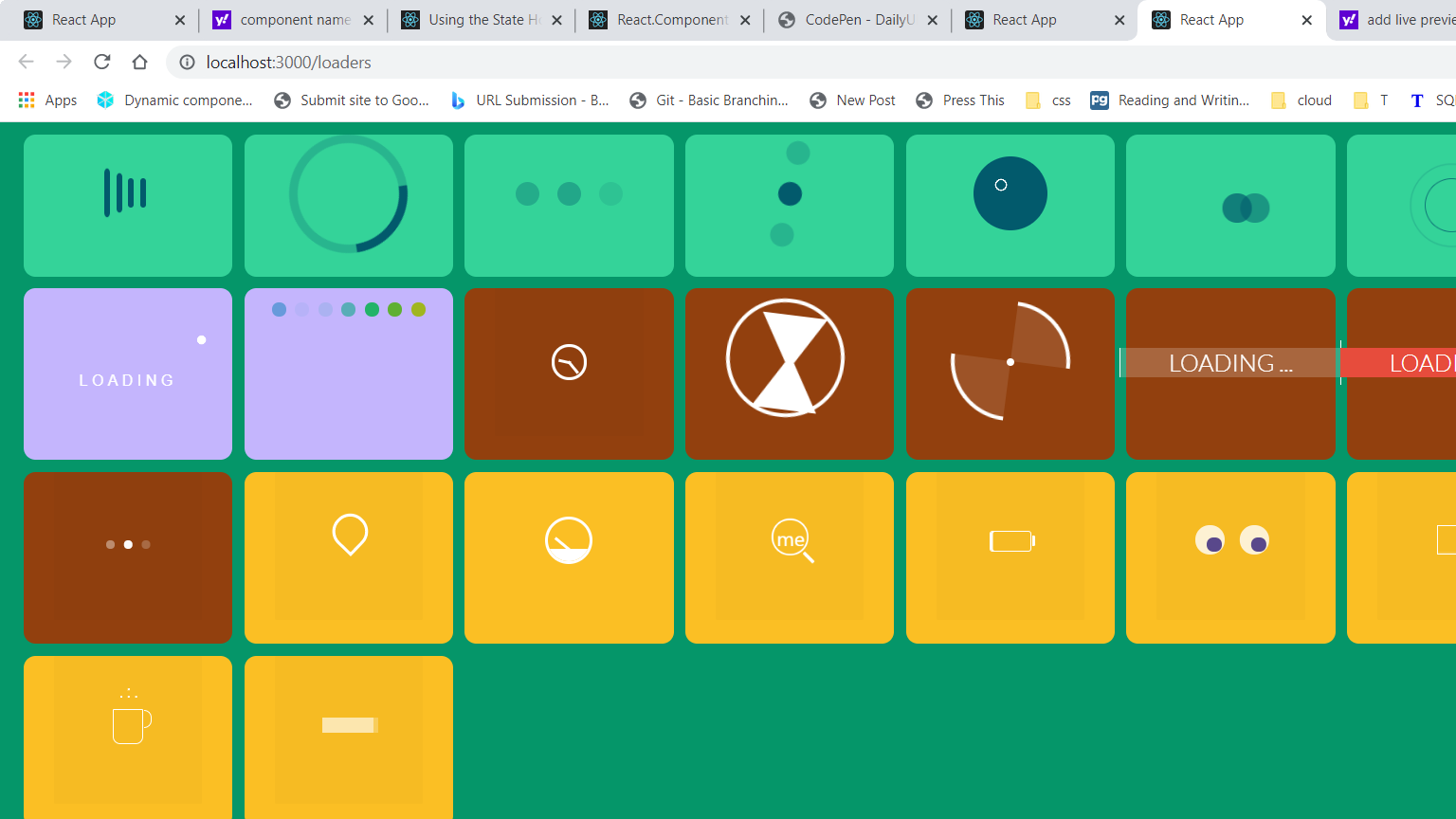Click the map pin loader icon
1456x819 pixels.
pyautogui.click(x=350, y=535)
